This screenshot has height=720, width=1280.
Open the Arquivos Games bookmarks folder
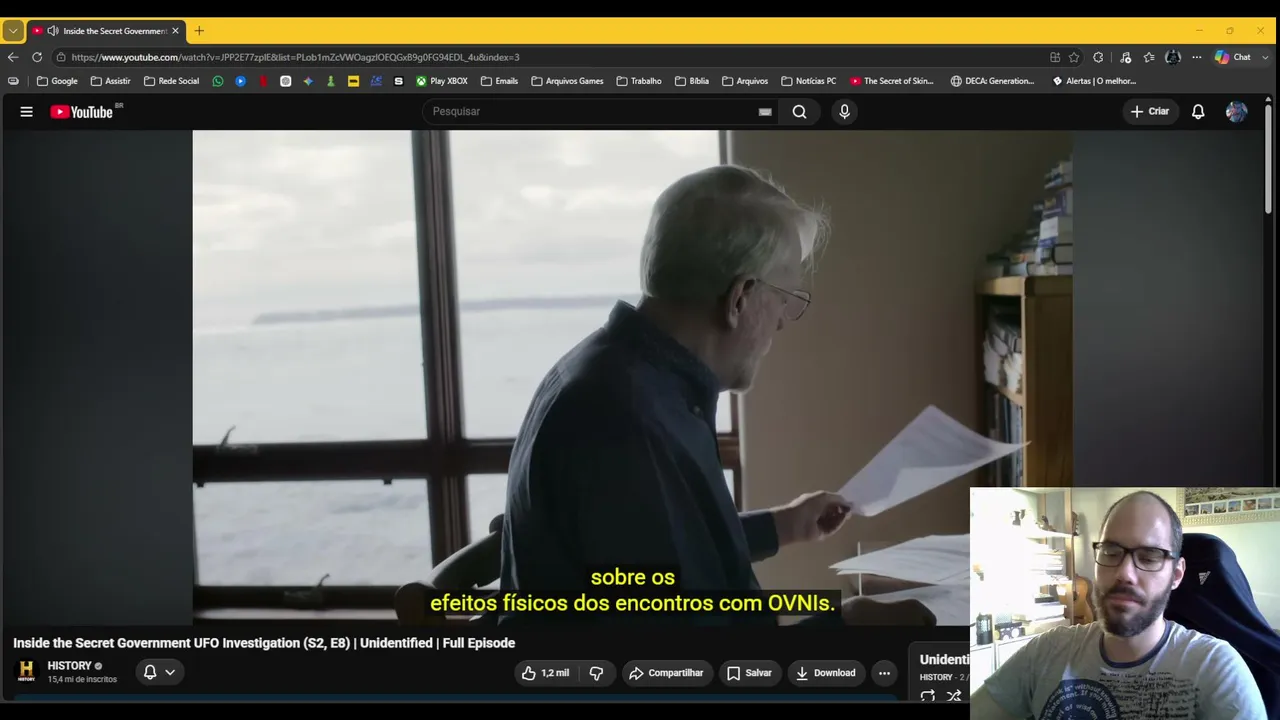(x=567, y=81)
